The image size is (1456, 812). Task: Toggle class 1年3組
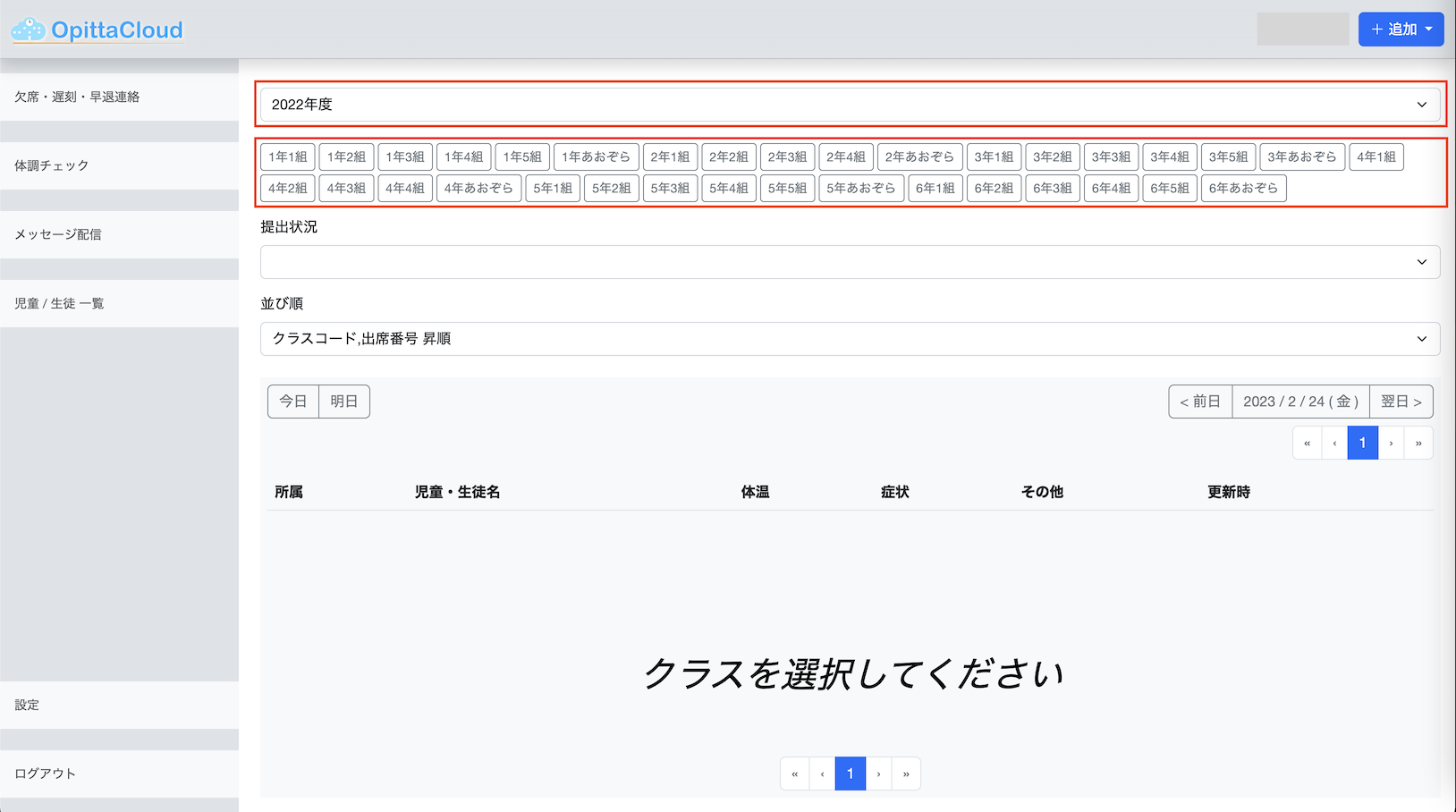pyautogui.click(x=405, y=157)
